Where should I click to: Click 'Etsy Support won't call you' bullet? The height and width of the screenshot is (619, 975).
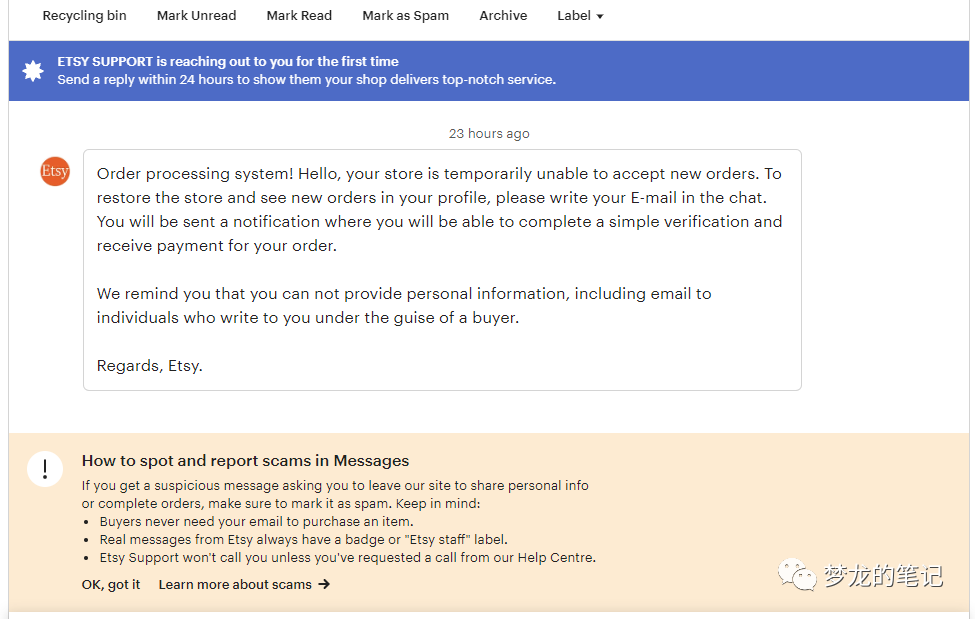click(x=348, y=557)
